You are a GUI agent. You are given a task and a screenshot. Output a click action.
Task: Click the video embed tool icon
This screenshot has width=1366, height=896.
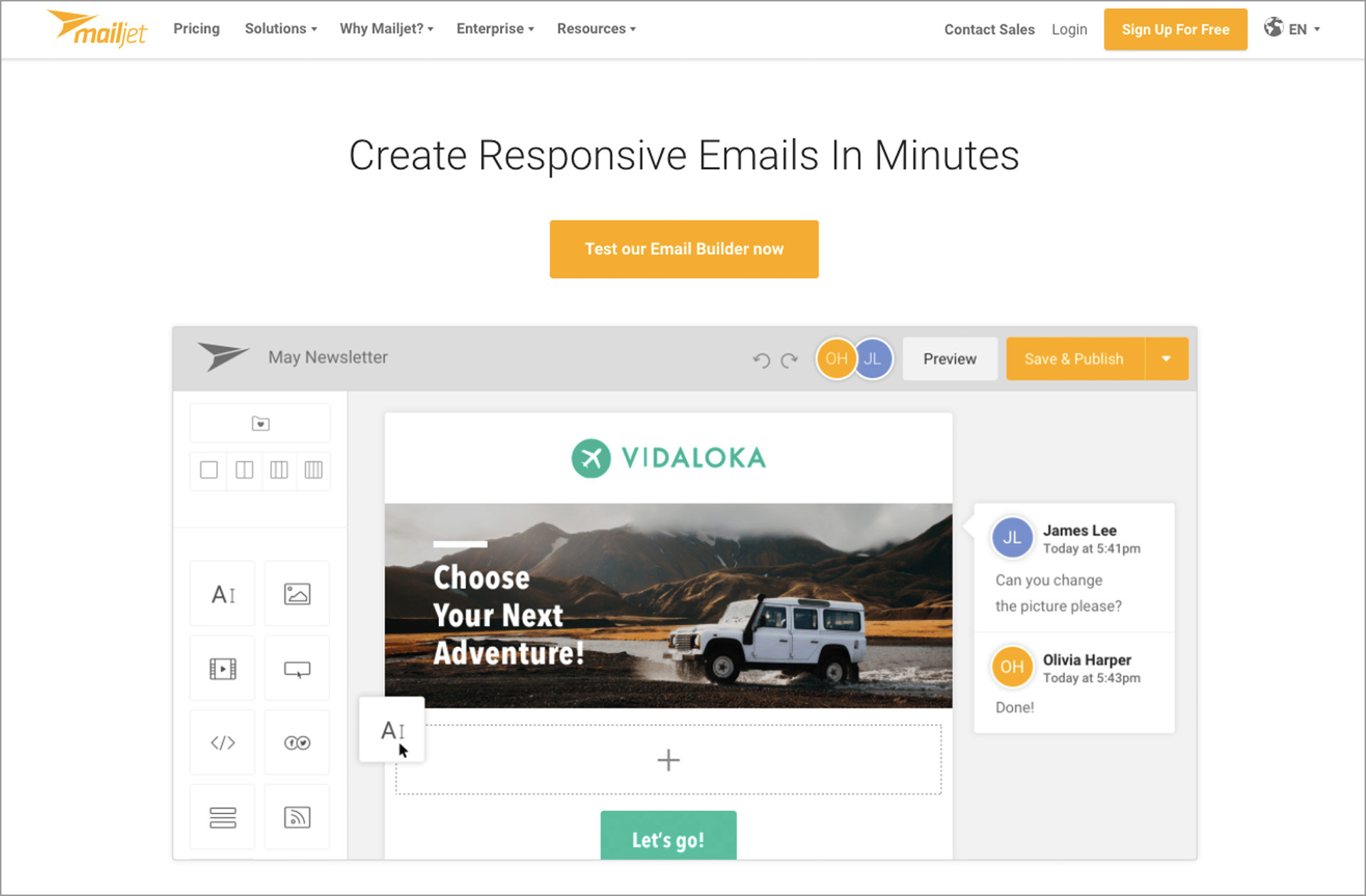tap(224, 668)
